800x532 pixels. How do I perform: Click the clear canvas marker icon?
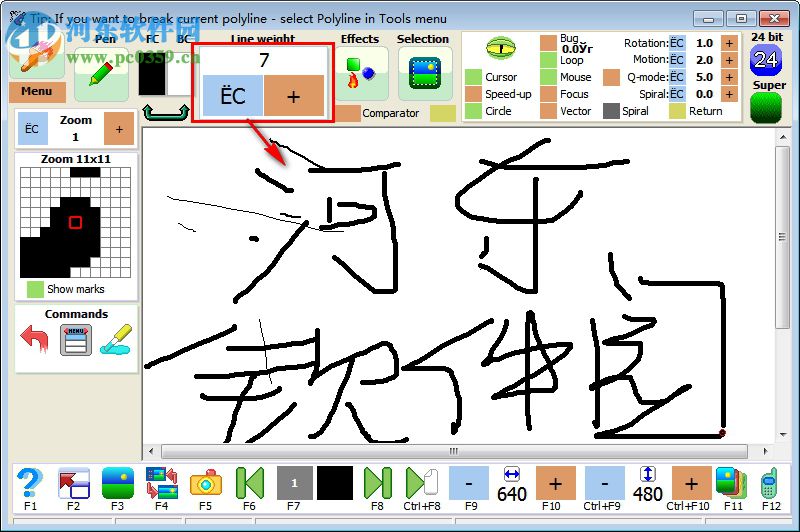coord(117,339)
